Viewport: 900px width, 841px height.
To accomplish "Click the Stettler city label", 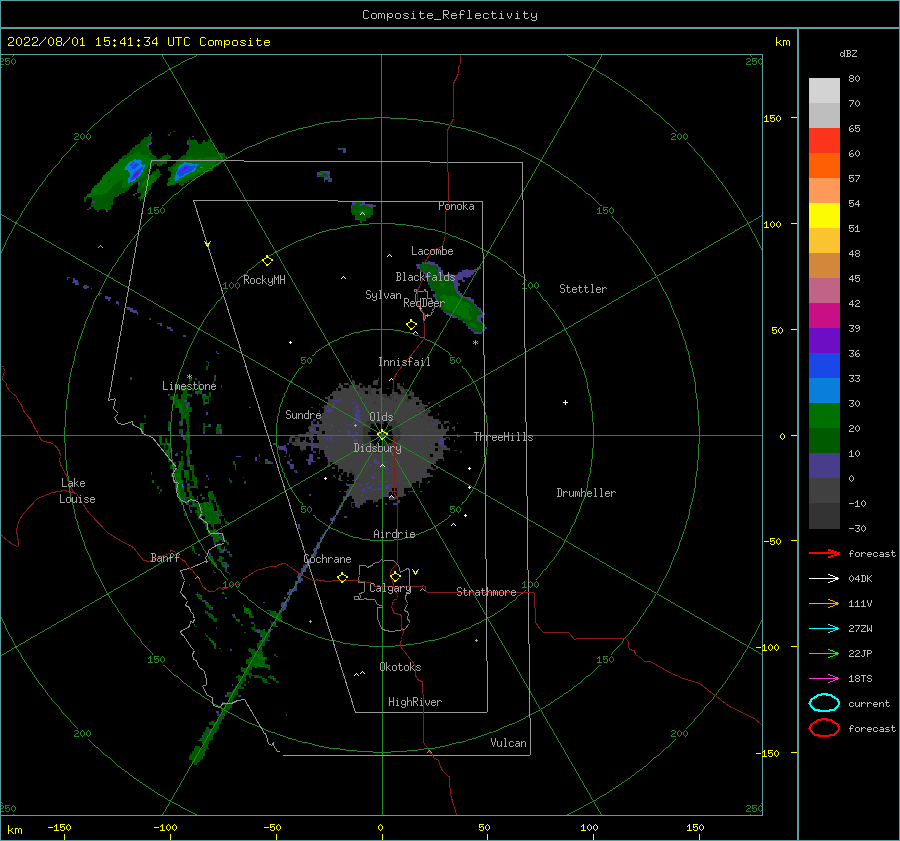I will [x=583, y=289].
